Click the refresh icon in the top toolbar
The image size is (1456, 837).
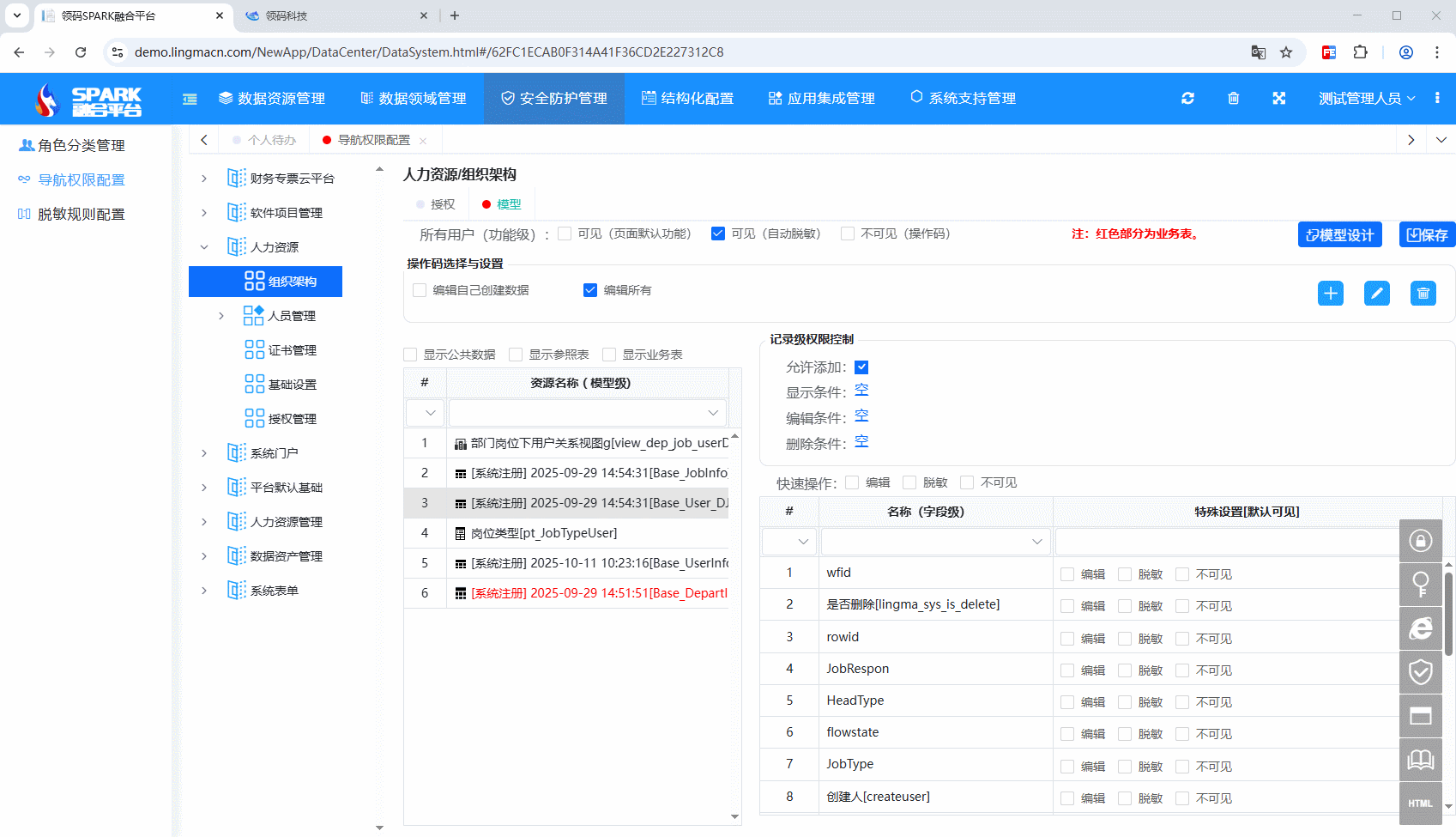1187,98
